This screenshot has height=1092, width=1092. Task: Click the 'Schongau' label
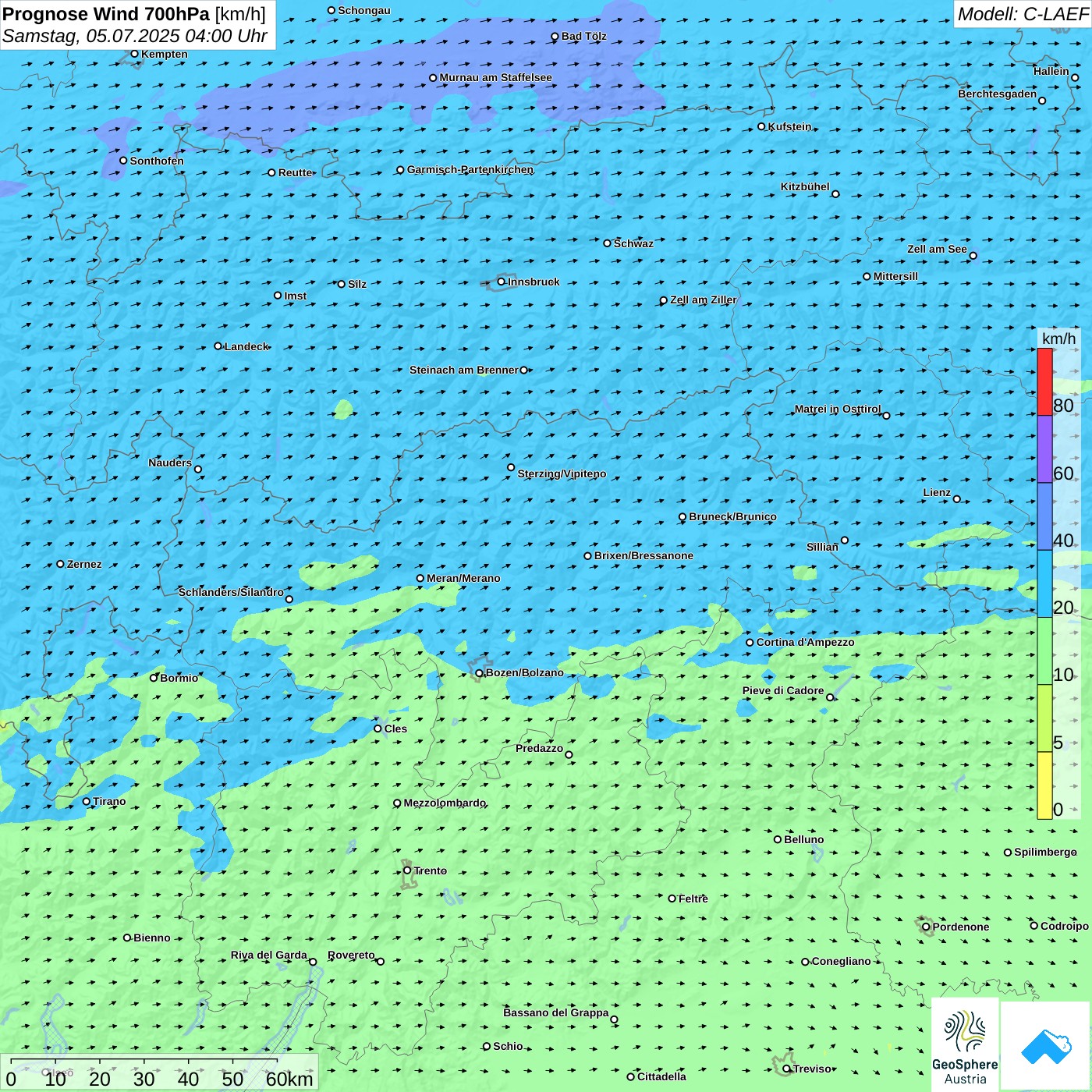(364, 10)
